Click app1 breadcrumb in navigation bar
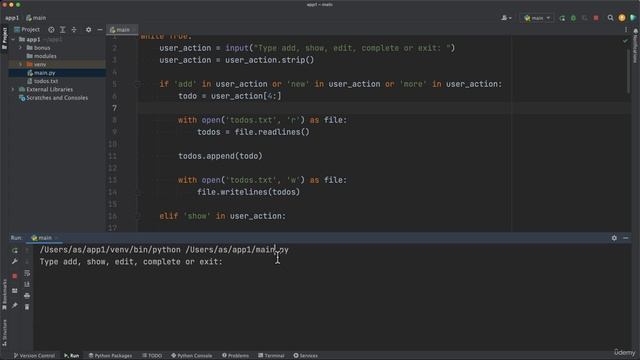Screen dimensions: 640x360 pos(12,18)
